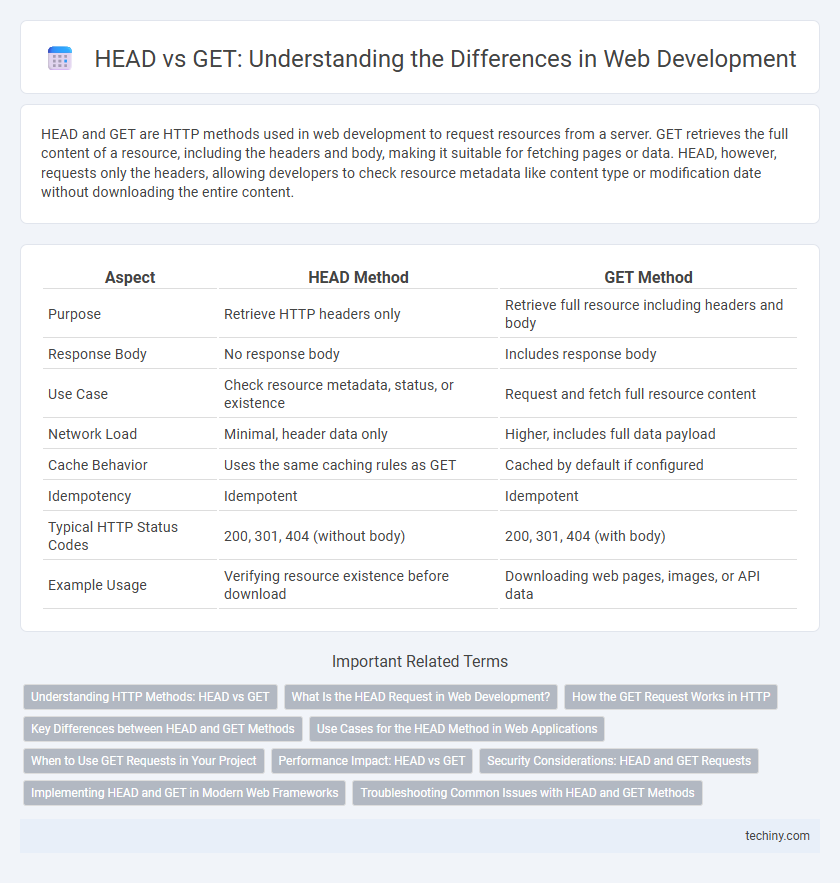Viewport: 840px width, 883px height.
Task: Select the 'Example Usage' row label
Action: [x=97, y=585]
